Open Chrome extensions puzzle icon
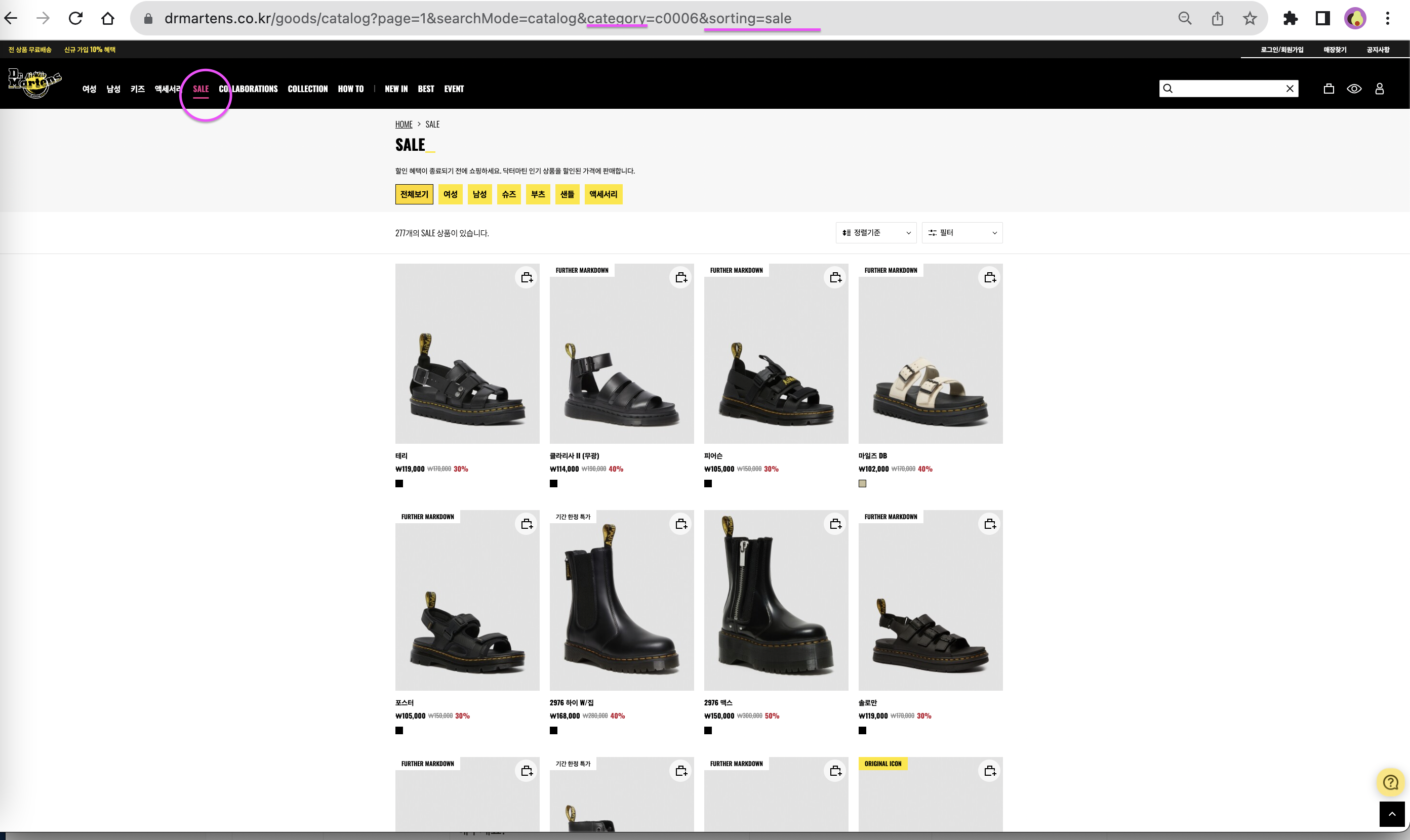This screenshot has width=1410, height=840. pyautogui.click(x=1290, y=19)
